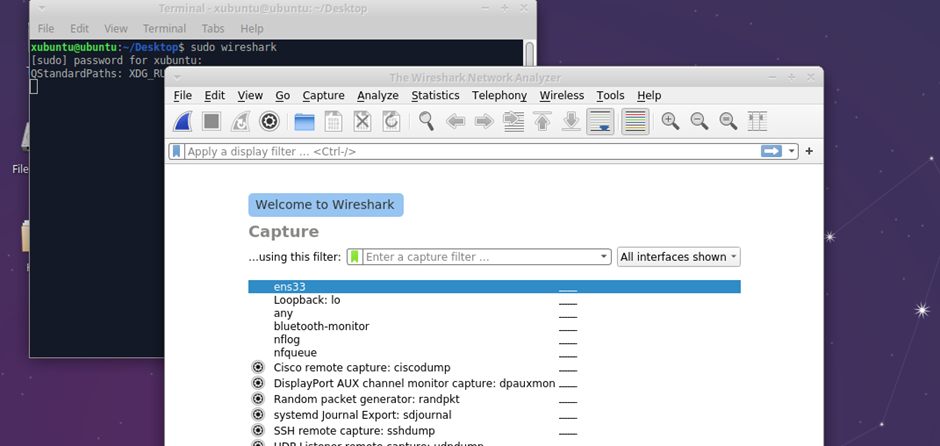940x446 pixels.
Task: Select SSH remote capture: sshdump row
Action: [494, 430]
